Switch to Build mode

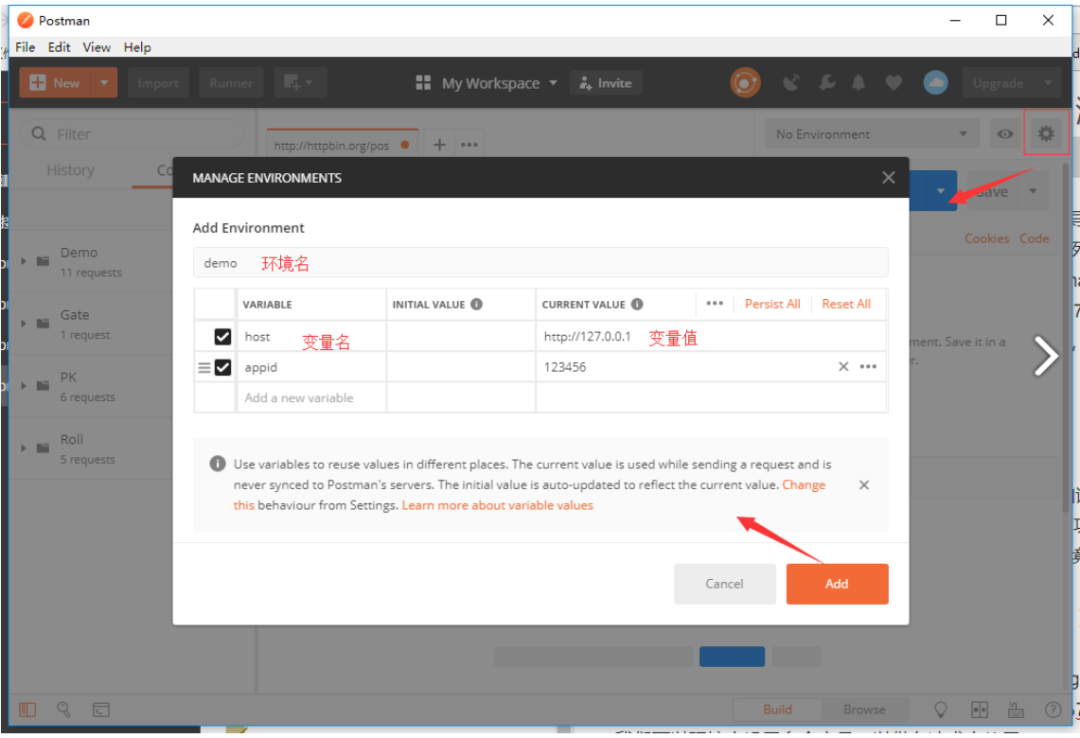[777, 709]
